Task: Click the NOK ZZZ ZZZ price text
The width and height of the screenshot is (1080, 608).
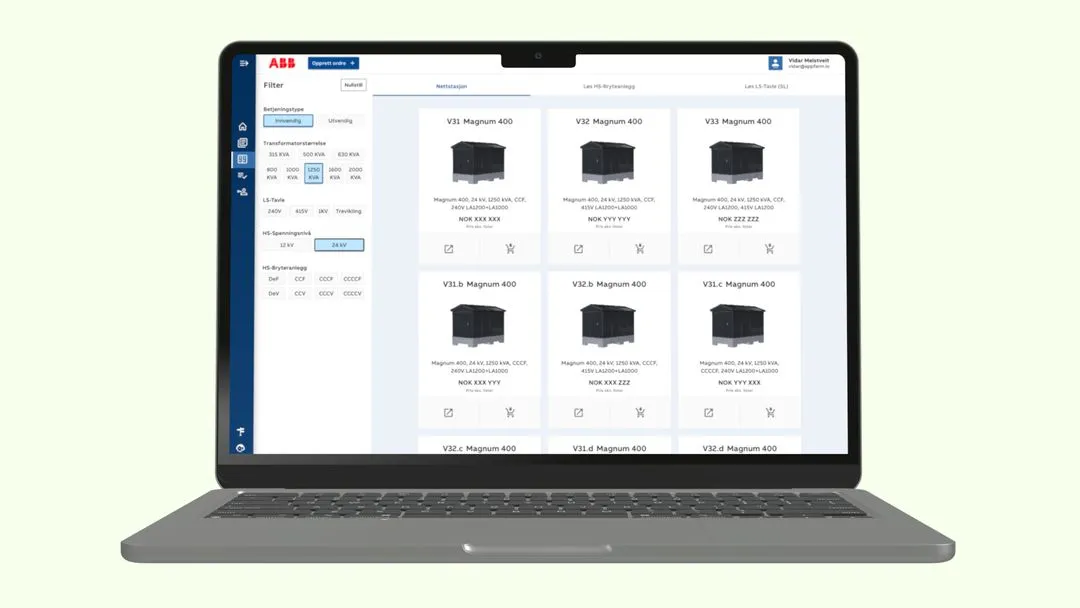Action: pos(738,219)
